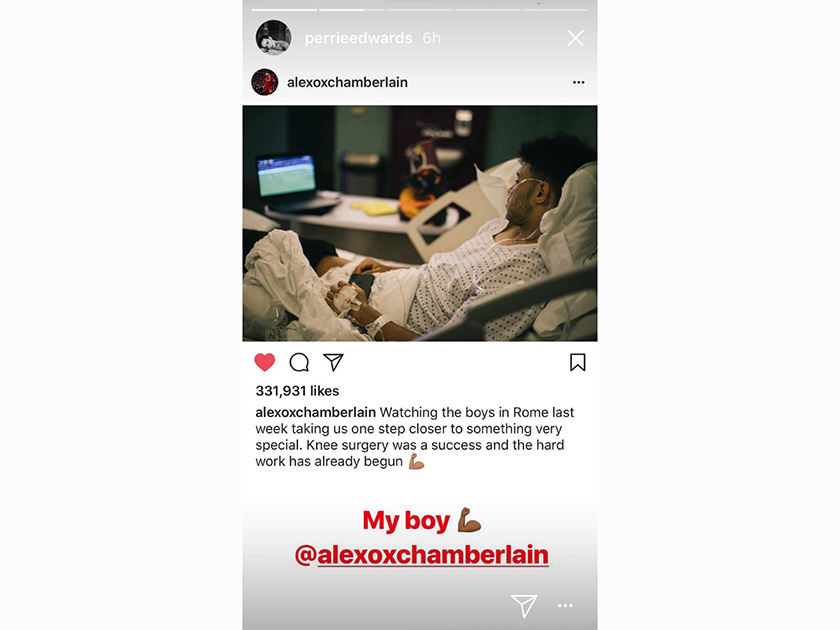The width and height of the screenshot is (840, 630).
Task: Toggle the bookmark save icon
Action: pyautogui.click(x=578, y=363)
